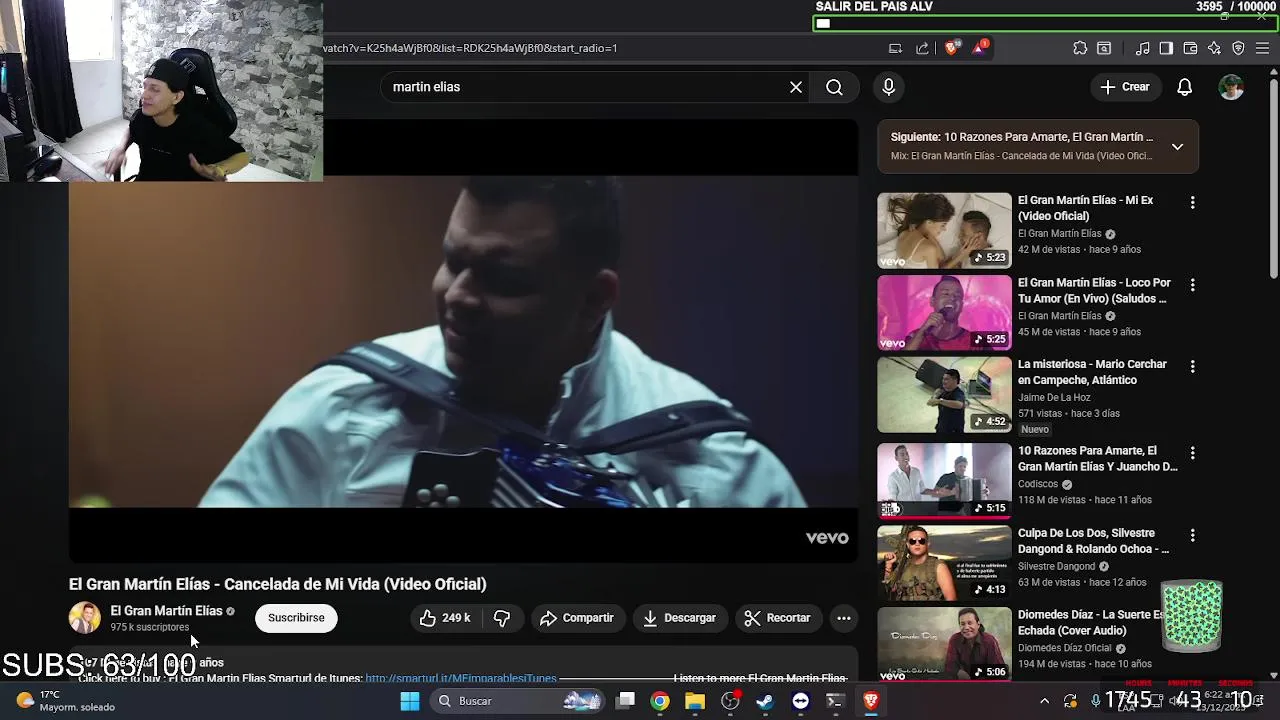
Task: Dislike the video with thumbs down
Action: tap(502, 618)
